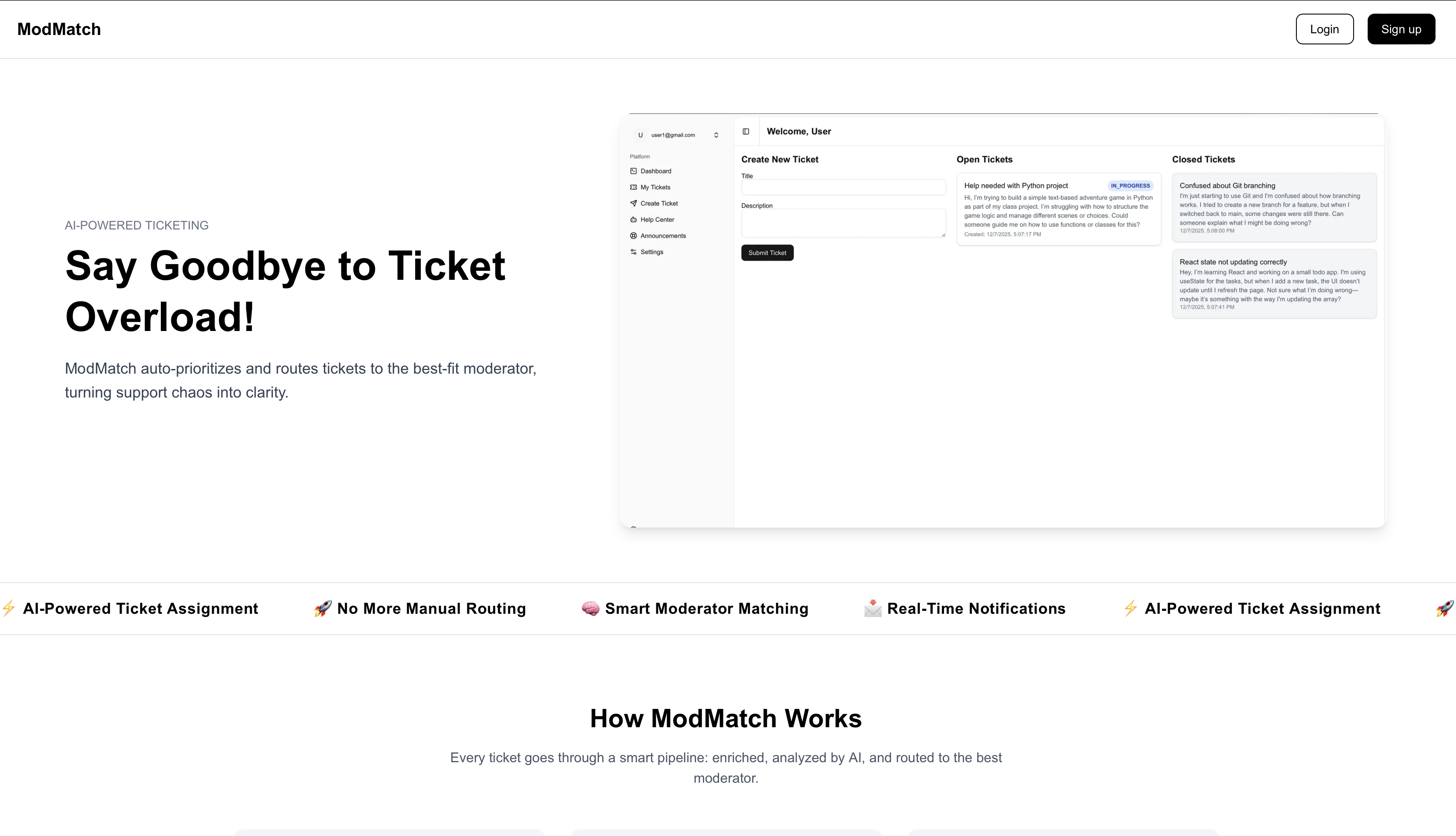Click the Help Center robot icon

(x=634, y=219)
